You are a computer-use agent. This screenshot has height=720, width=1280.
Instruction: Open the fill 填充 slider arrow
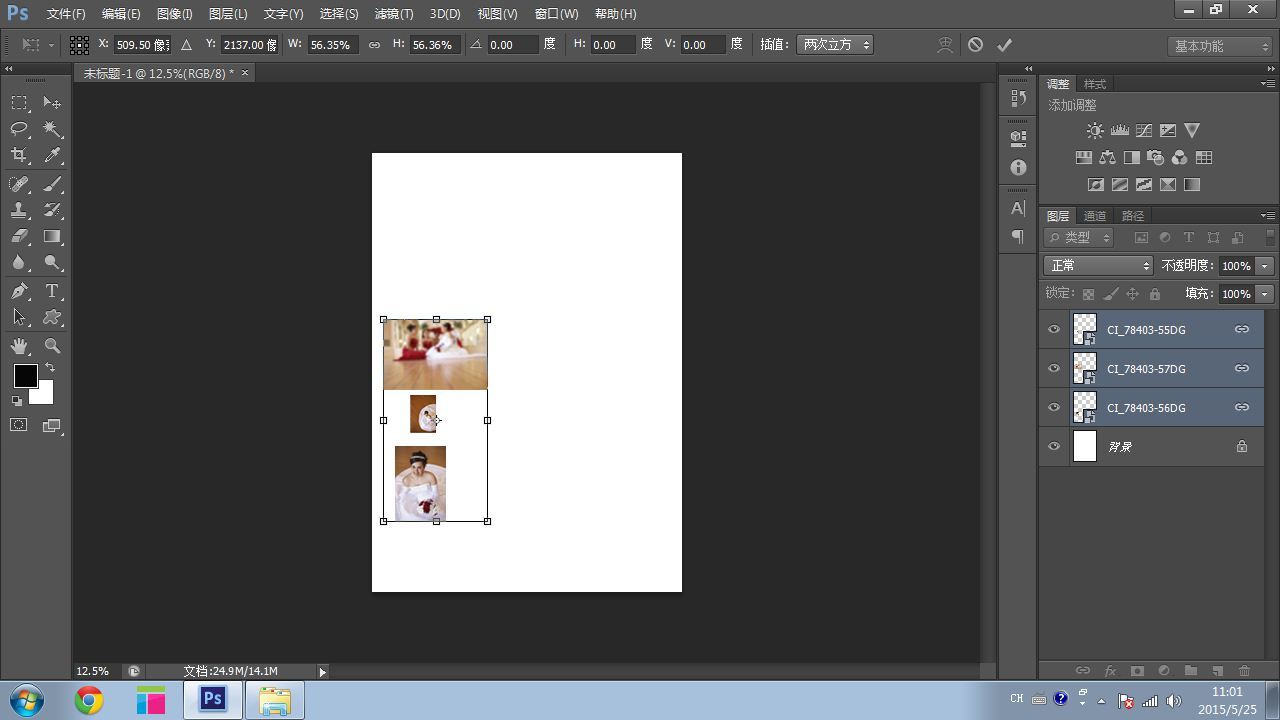point(1265,294)
